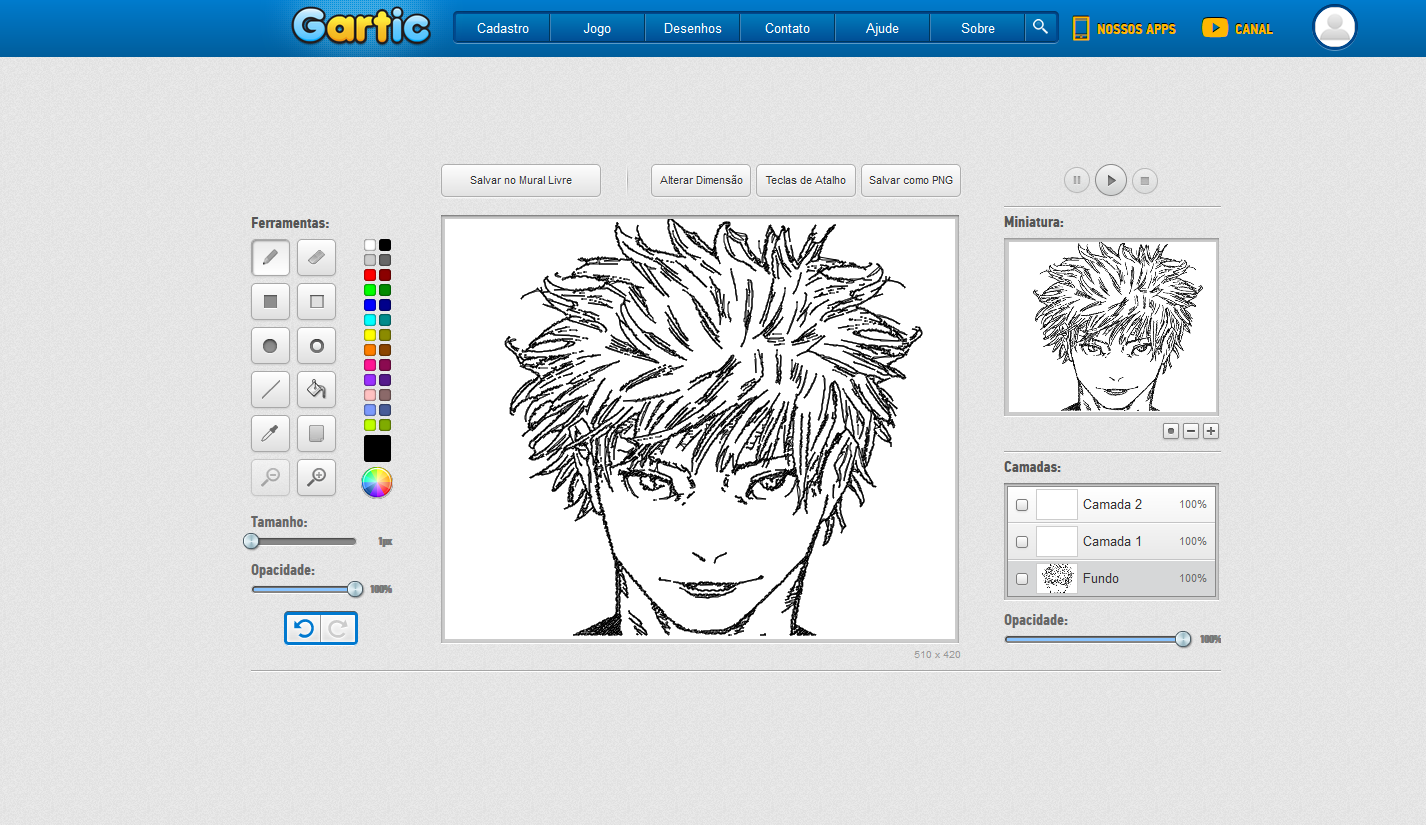1426x825 pixels.
Task: Choose the filled rectangle tool
Action: [270, 301]
